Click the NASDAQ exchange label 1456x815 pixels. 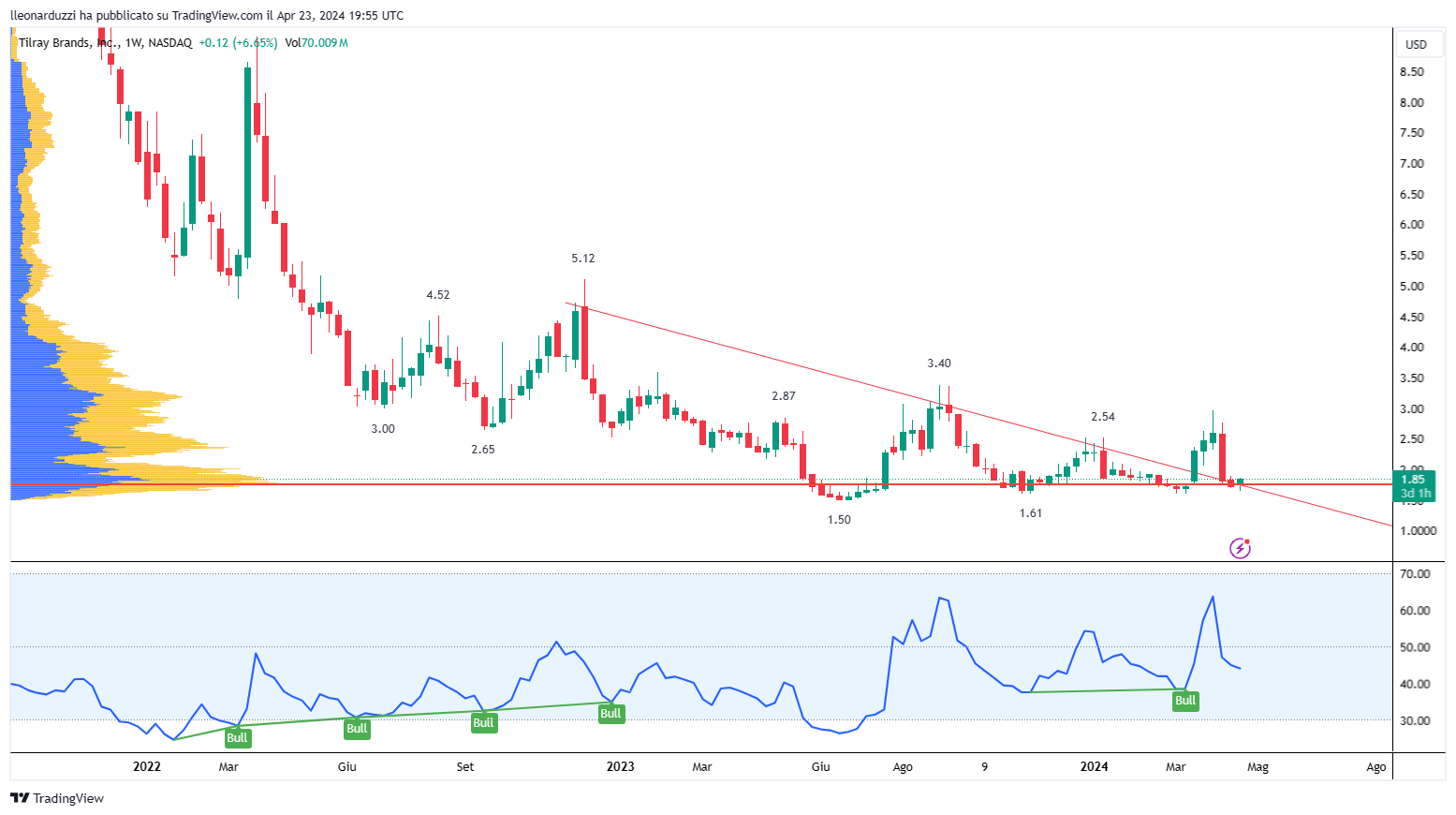pyautogui.click(x=170, y=43)
